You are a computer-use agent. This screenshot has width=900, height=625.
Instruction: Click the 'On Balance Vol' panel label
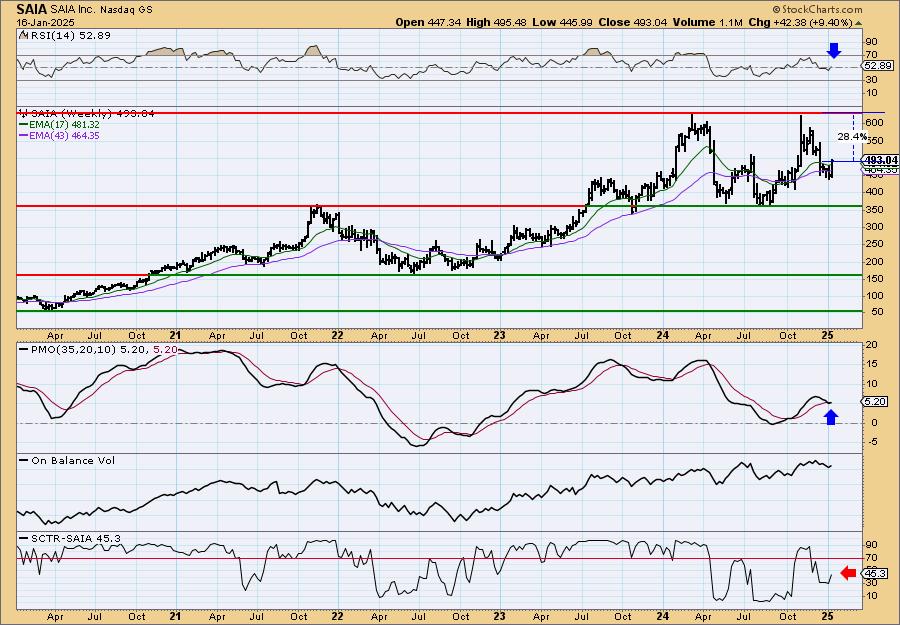(73, 460)
